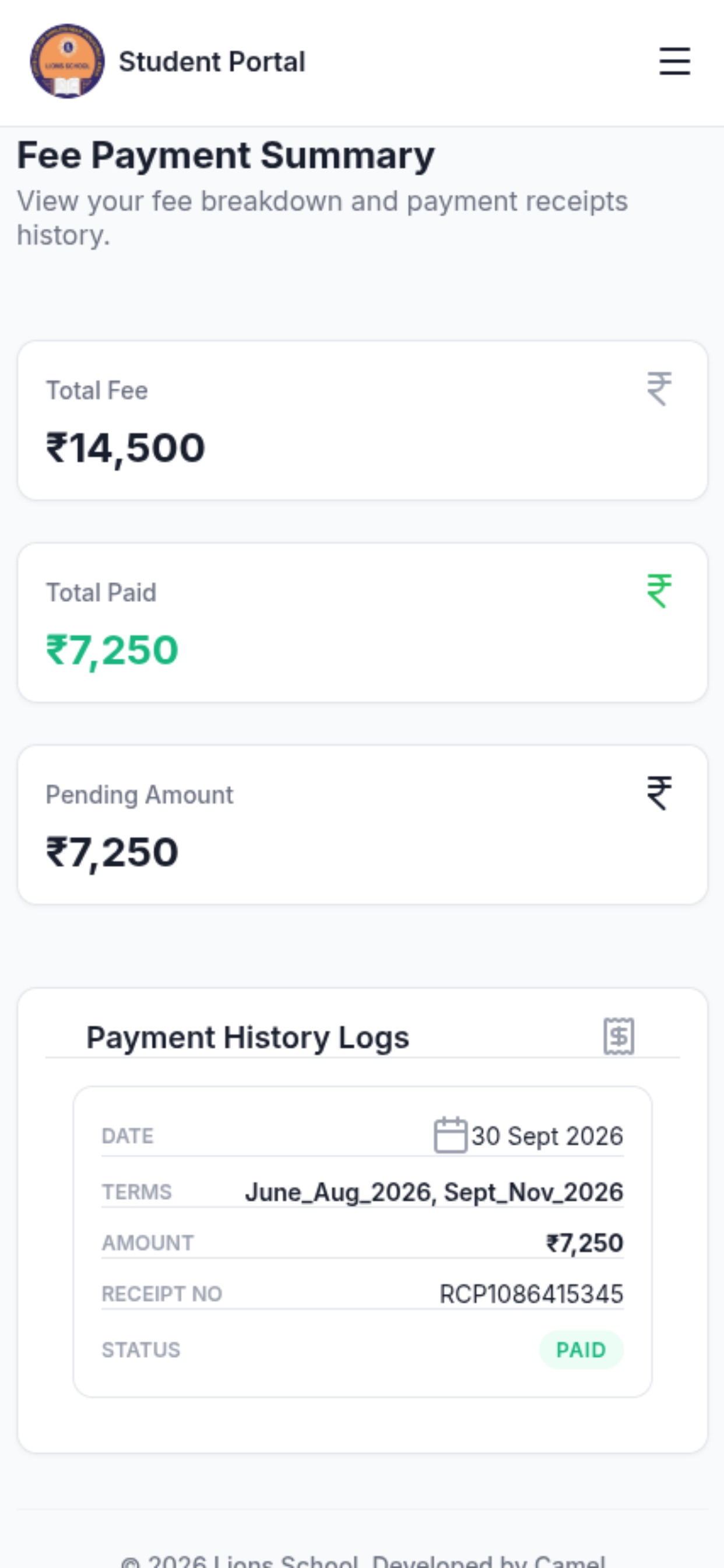This screenshot has width=724, height=1568.
Task: Click the terms June_Aug_2026, Sept_Nov_2026 text
Action: [434, 1192]
